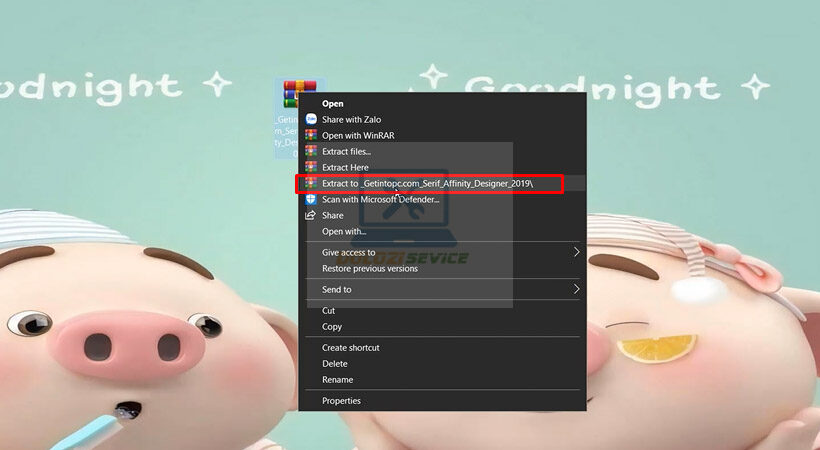820x450 pixels.
Task: Click the WinRAR icon beside Open with WinRAR
Action: pyautogui.click(x=311, y=135)
